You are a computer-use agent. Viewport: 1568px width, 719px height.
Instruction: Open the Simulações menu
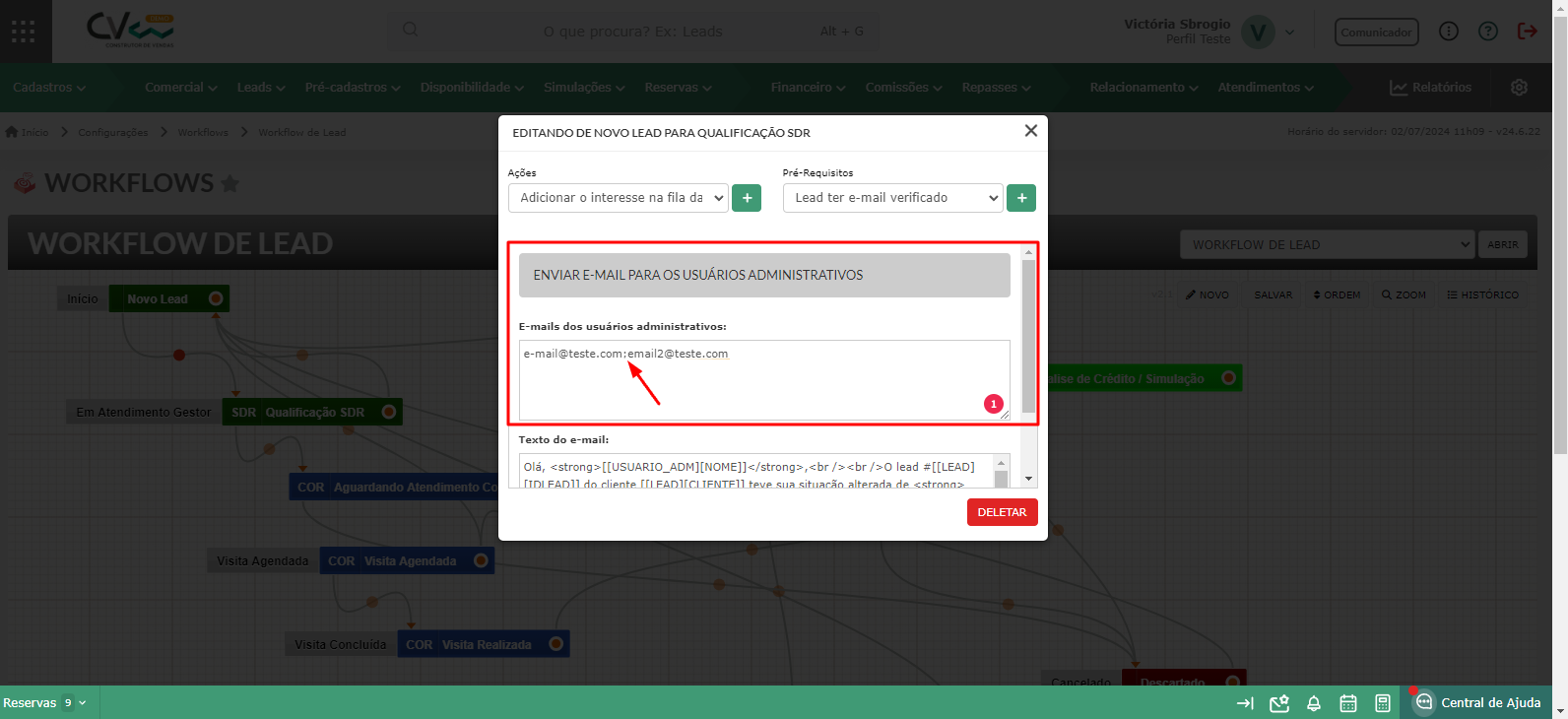584,88
